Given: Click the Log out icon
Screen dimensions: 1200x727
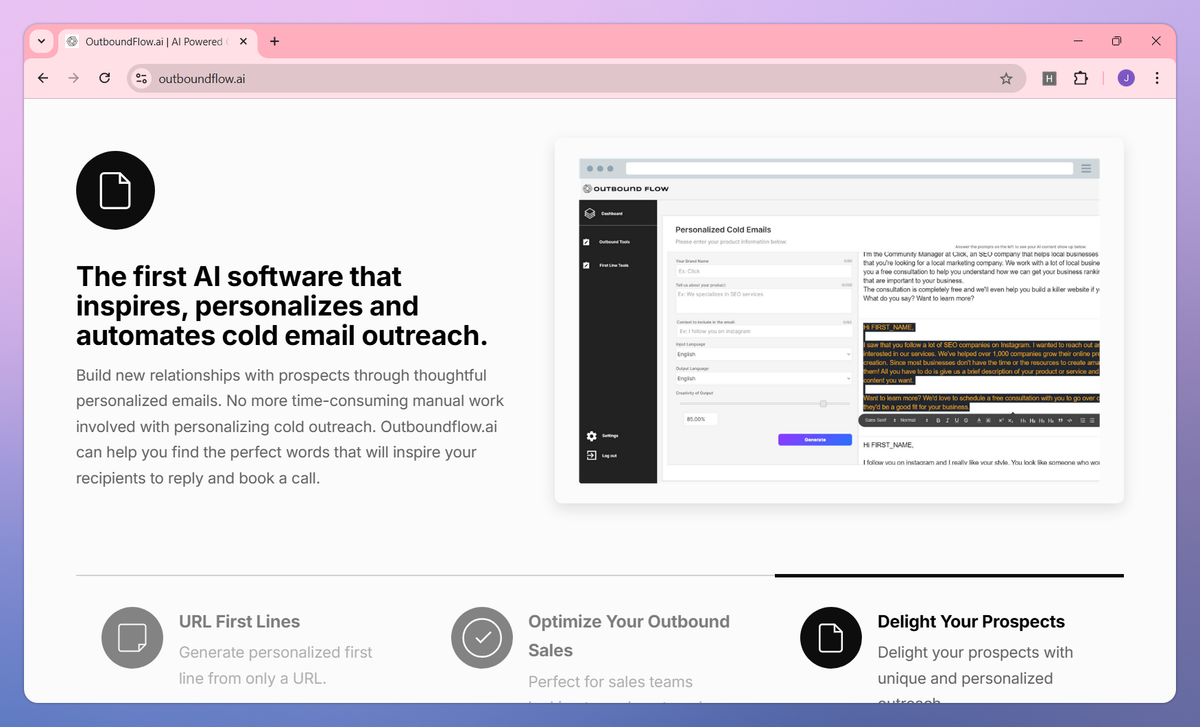Looking at the screenshot, I should pyautogui.click(x=592, y=455).
